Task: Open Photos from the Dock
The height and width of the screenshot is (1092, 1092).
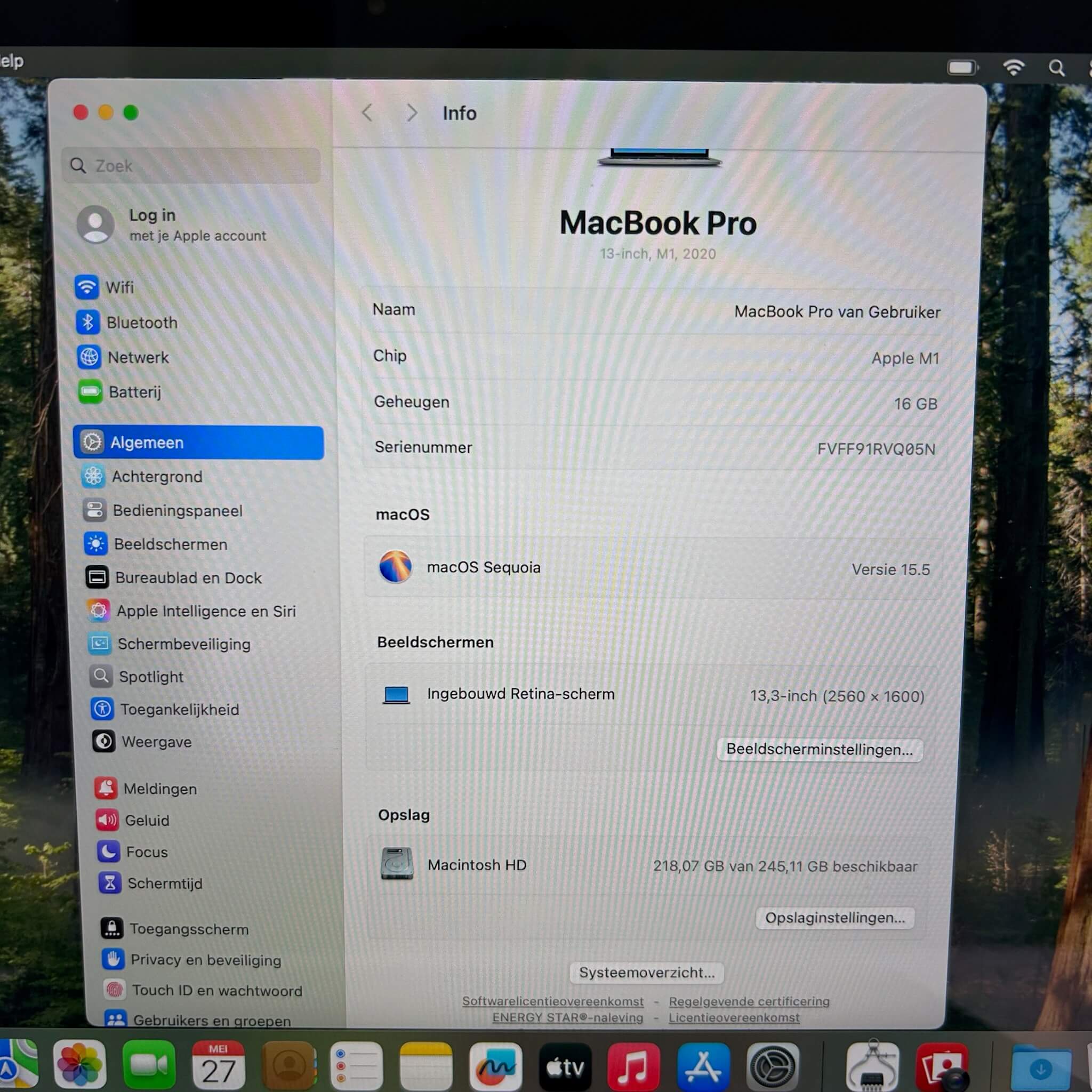Action: pyautogui.click(x=79, y=1065)
